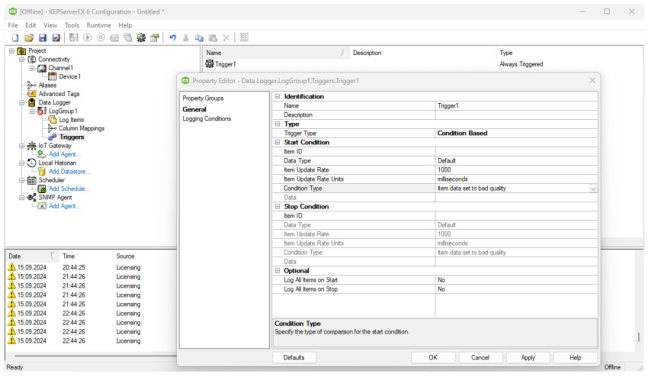Click the Paste toolbar icon

pos(213,38)
